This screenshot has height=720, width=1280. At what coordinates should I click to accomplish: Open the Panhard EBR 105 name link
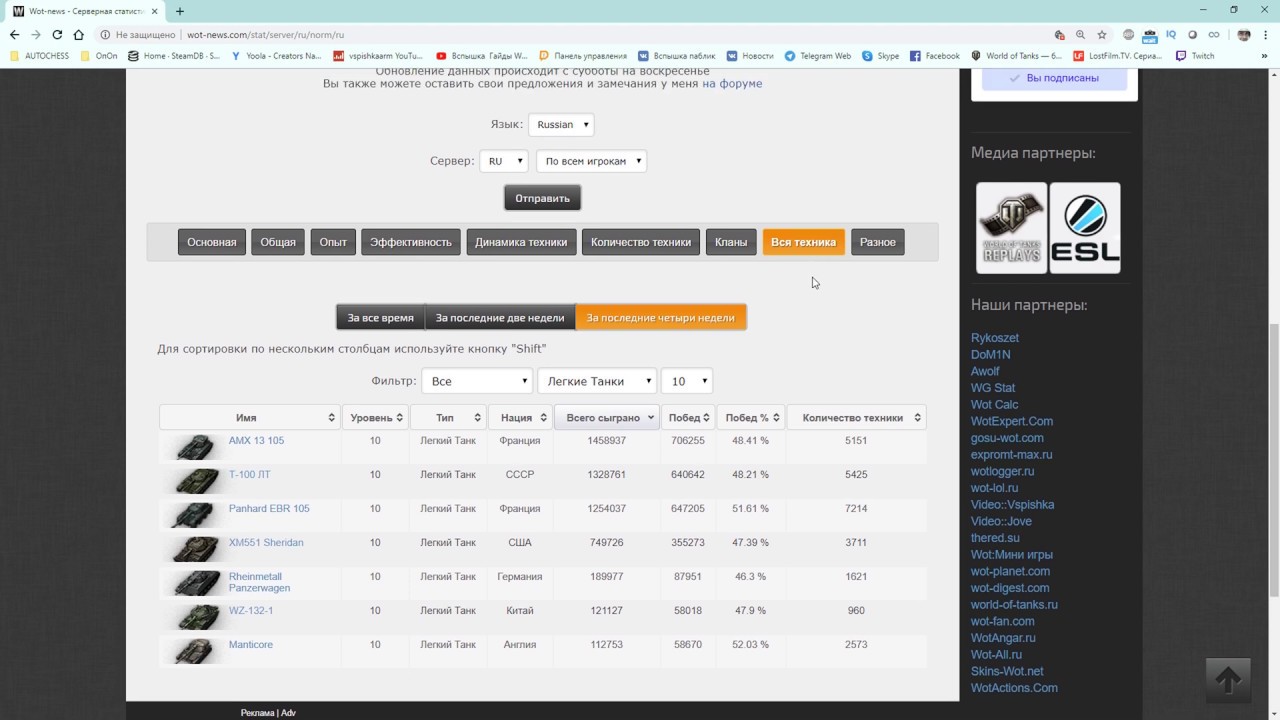[x=269, y=509]
